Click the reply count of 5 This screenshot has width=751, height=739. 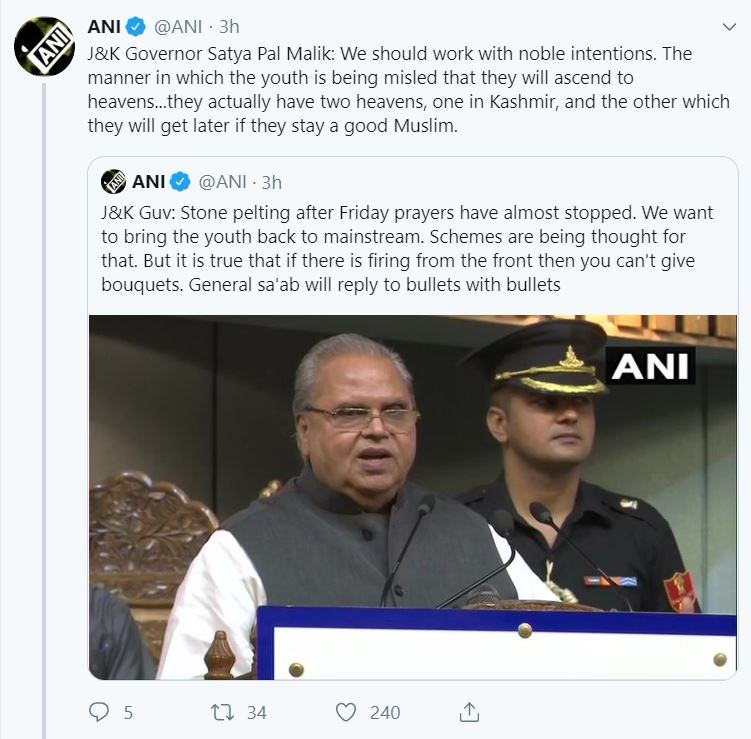[x=128, y=712]
